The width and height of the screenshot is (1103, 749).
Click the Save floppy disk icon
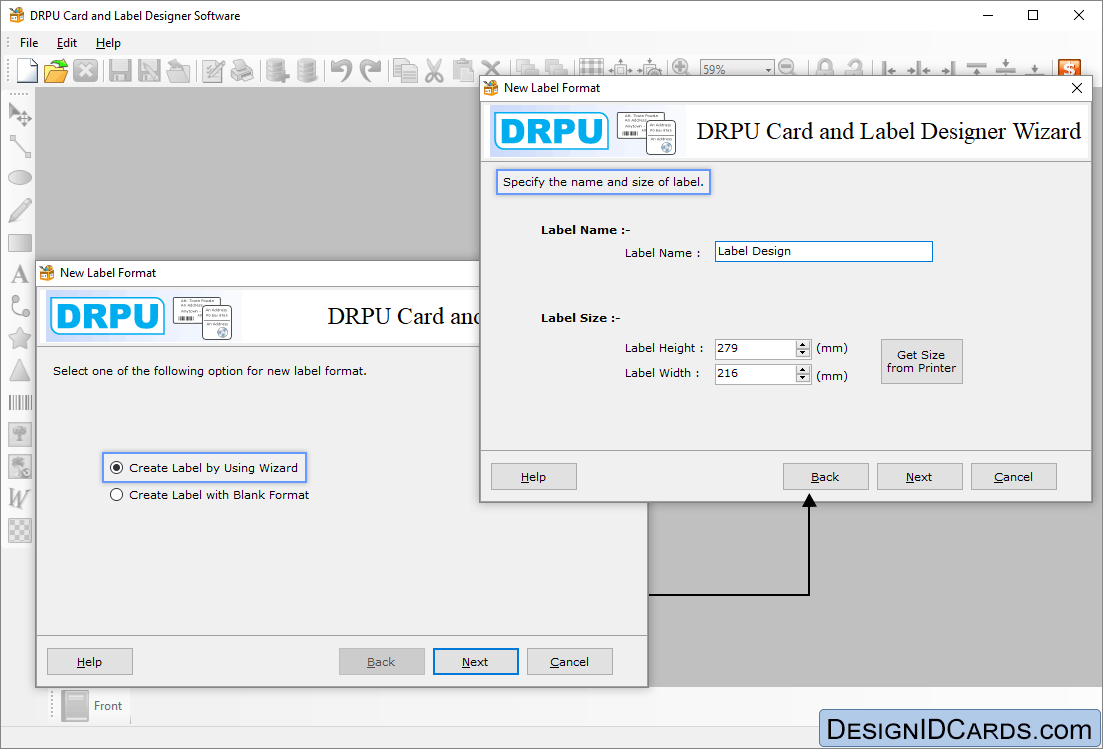[x=120, y=70]
